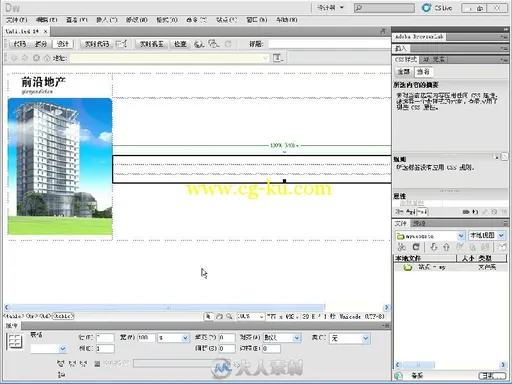Screen dimensions: 512x384
Task: Click home icon in navigation bar
Action: coord(47,58)
